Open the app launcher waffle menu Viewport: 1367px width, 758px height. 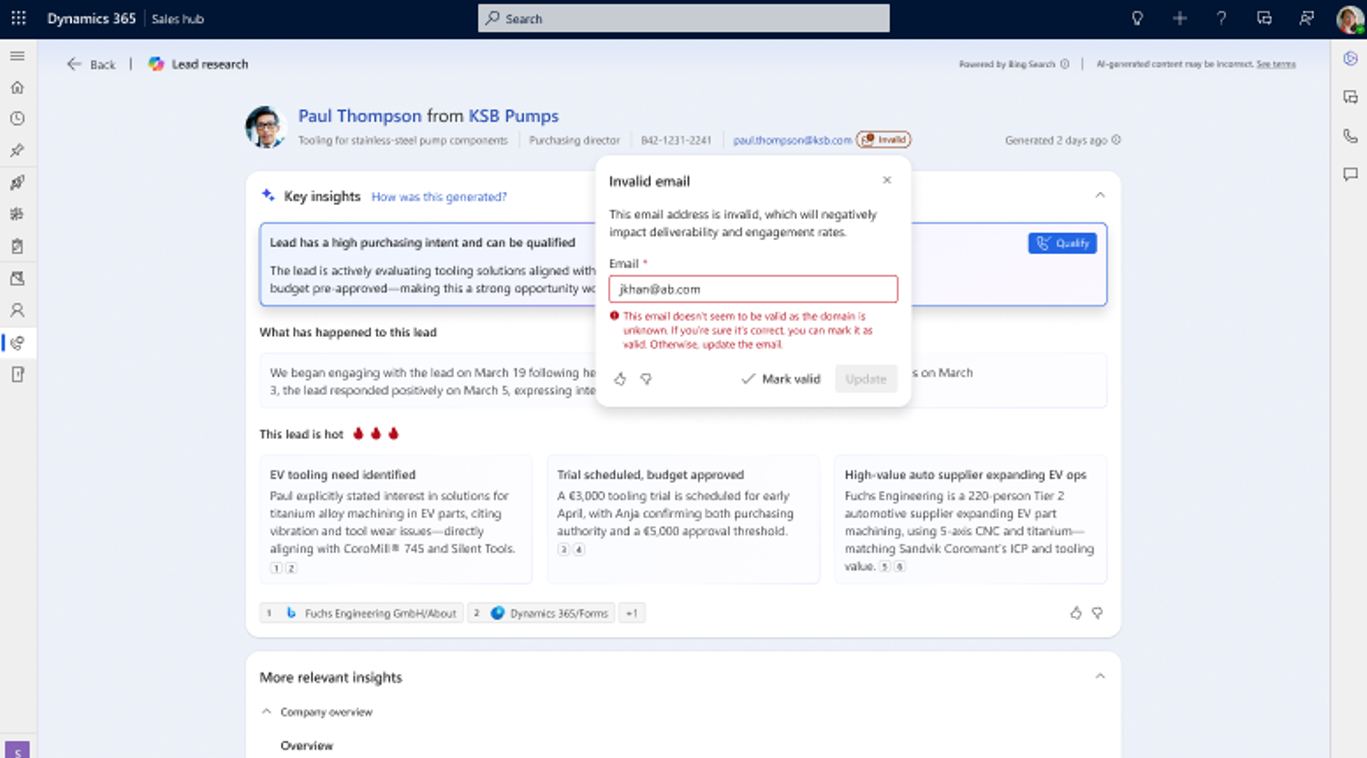tap(18, 19)
